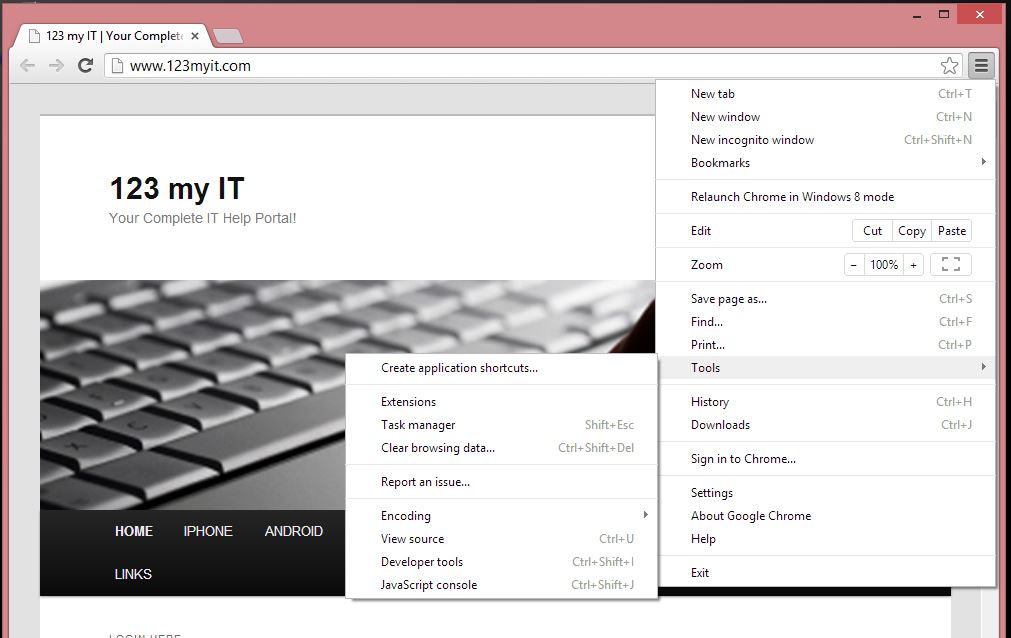The image size is (1011, 638).
Task: Go to the HOME nav link
Action: coord(134,531)
